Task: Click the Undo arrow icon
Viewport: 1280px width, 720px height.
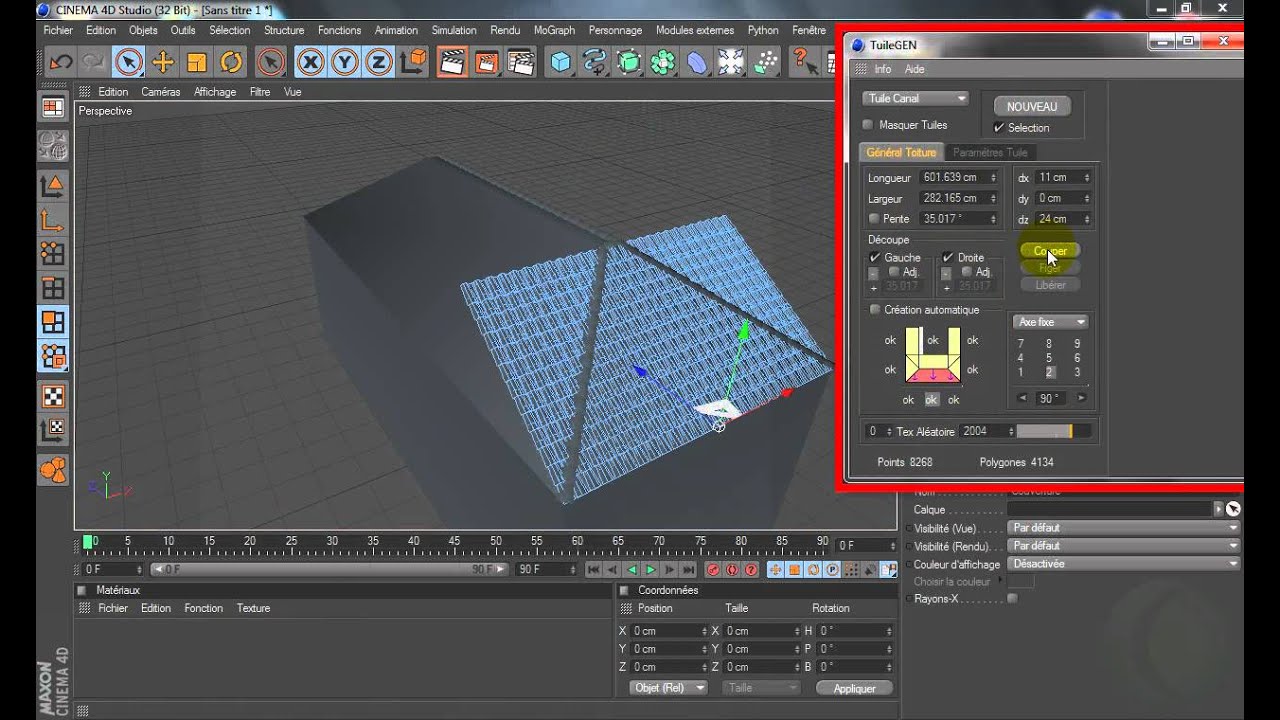Action: [x=61, y=62]
